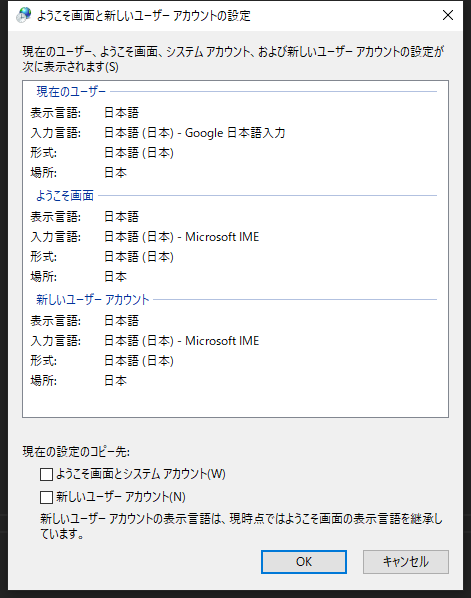The width and height of the screenshot is (471, 598).
Task: Click the note about 表示言語を継承しています
Action: (x=241, y=526)
